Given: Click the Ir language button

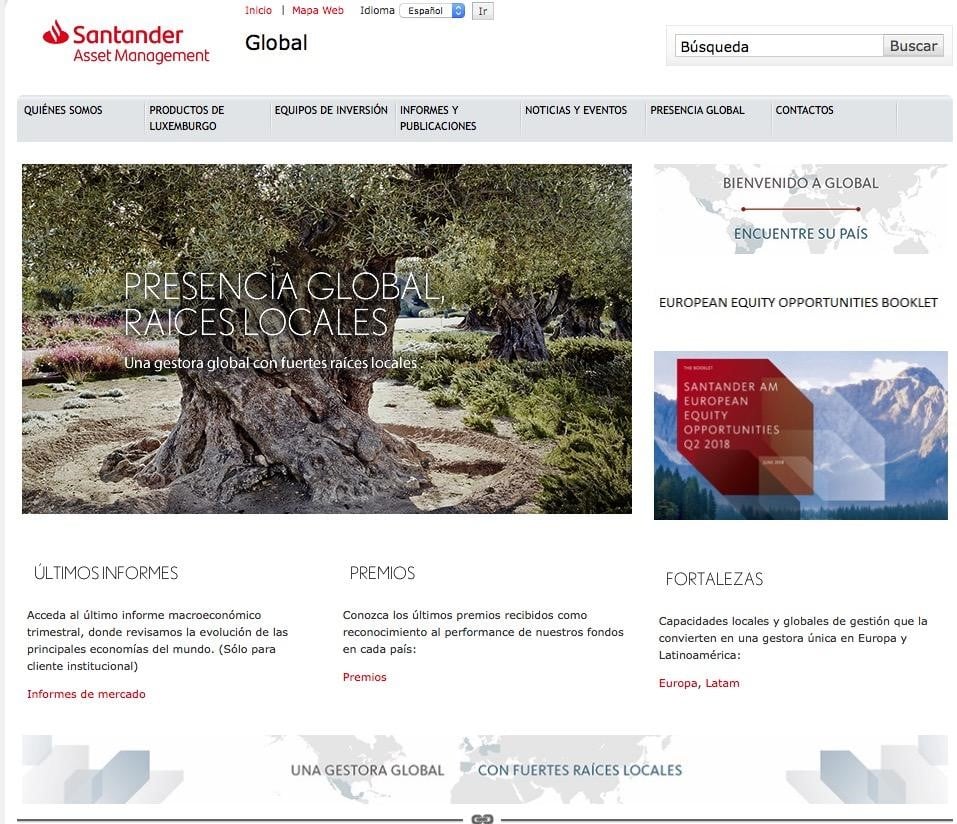Looking at the screenshot, I should coord(483,11).
